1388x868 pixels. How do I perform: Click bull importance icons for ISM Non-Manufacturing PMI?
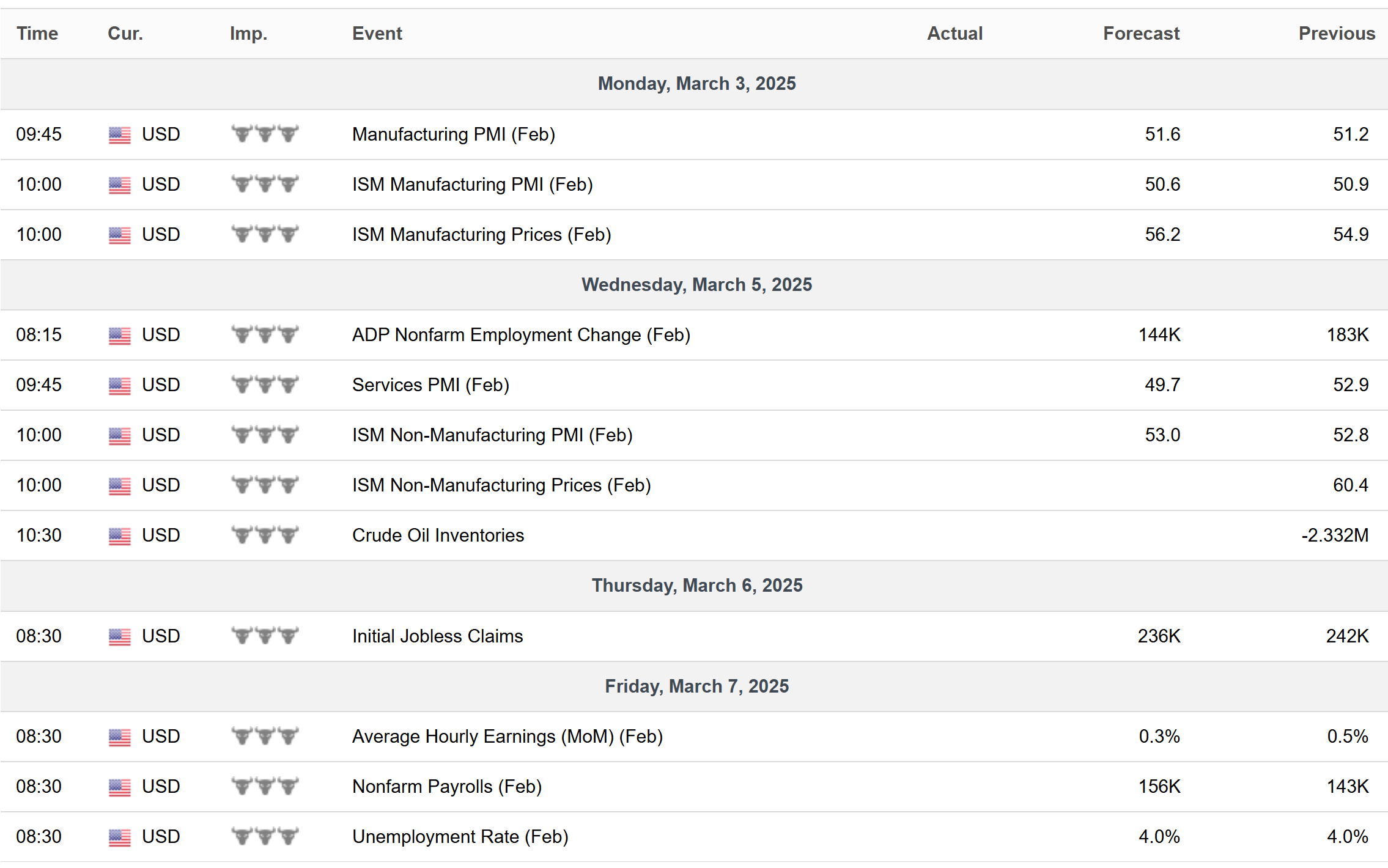265,434
